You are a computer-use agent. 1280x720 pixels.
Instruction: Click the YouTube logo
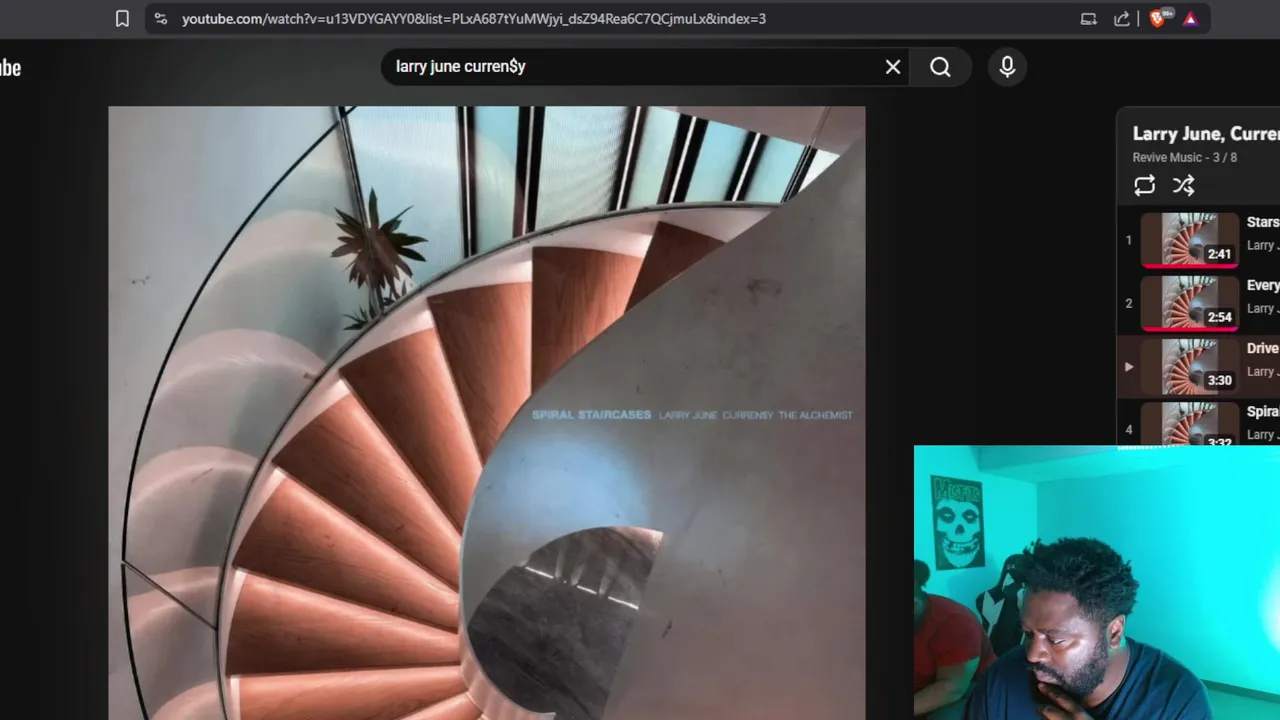point(10,68)
